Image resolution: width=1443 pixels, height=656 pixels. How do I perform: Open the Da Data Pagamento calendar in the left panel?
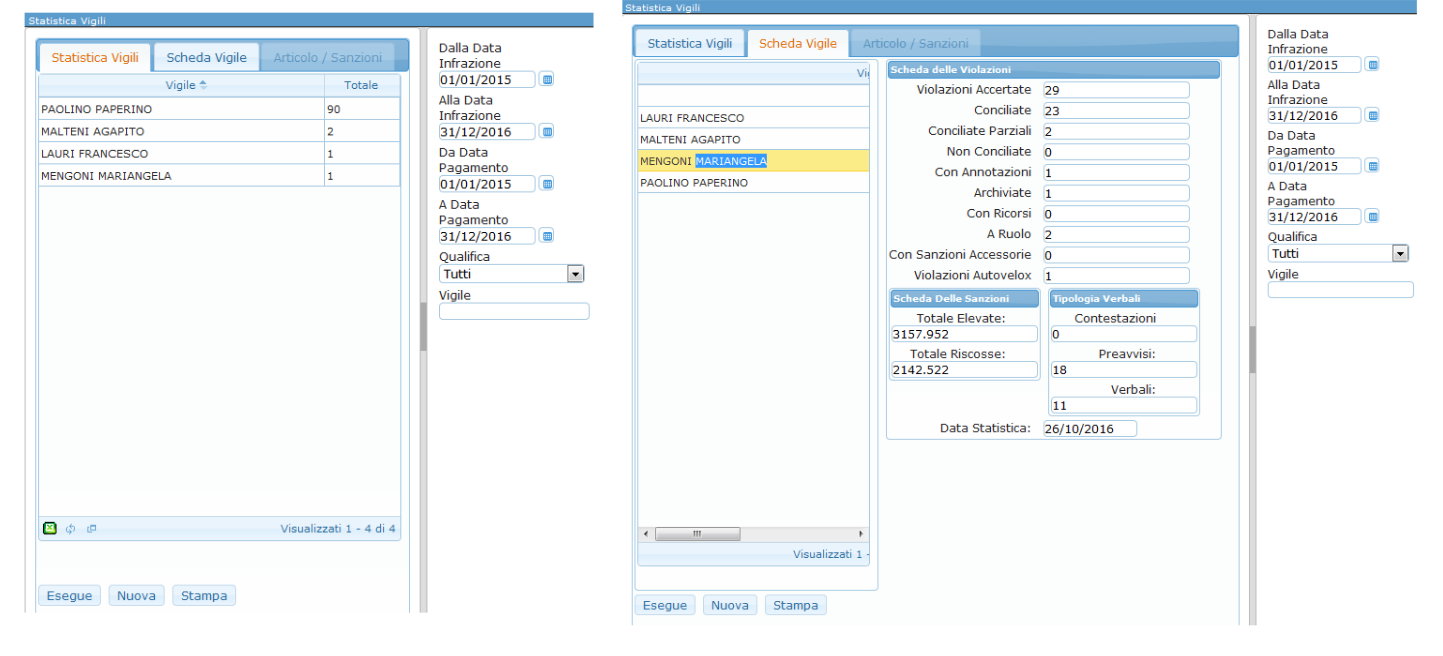click(x=547, y=184)
